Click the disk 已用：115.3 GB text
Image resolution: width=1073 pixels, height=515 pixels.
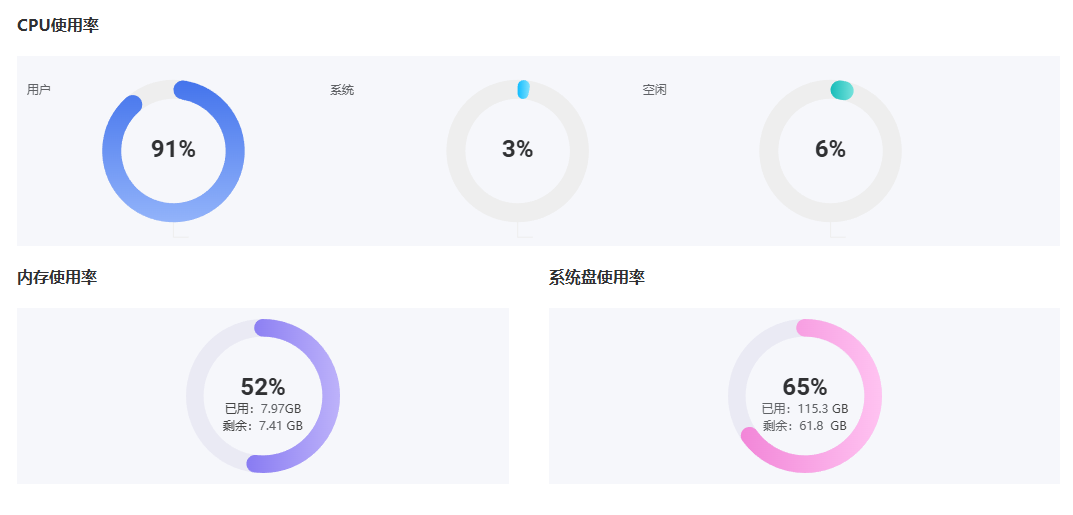pyautogui.click(x=805, y=409)
